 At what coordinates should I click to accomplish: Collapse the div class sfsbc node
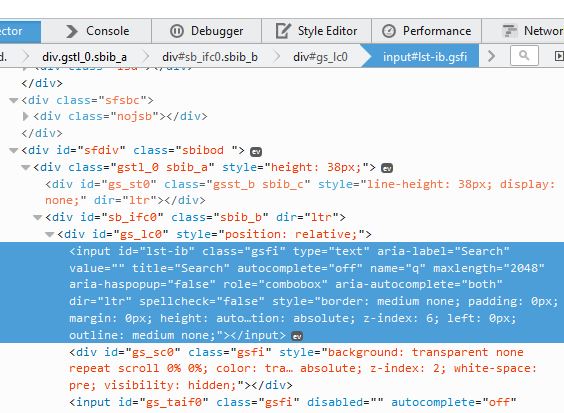tap(14, 100)
